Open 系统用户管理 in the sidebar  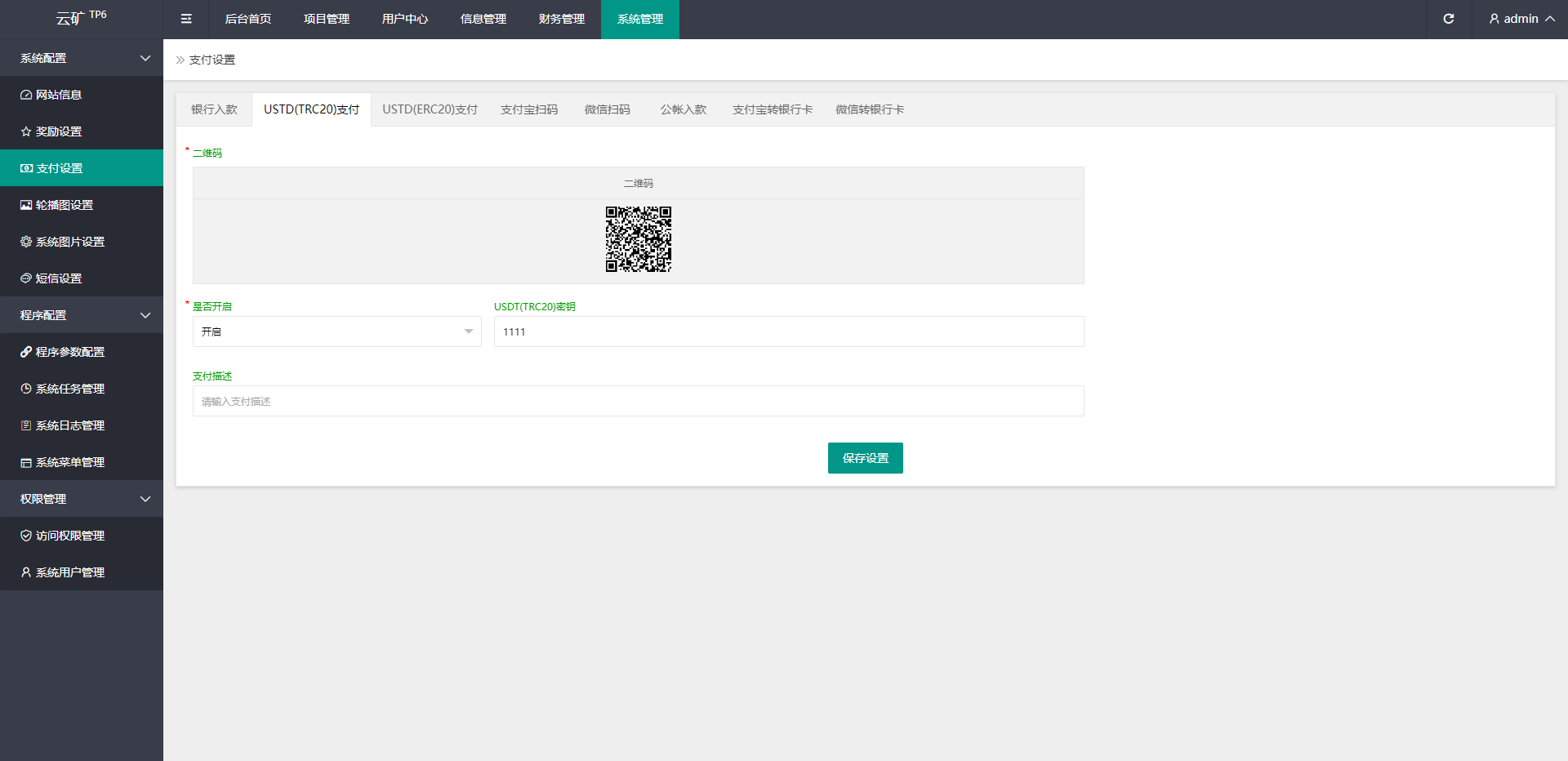pyautogui.click(x=82, y=572)
